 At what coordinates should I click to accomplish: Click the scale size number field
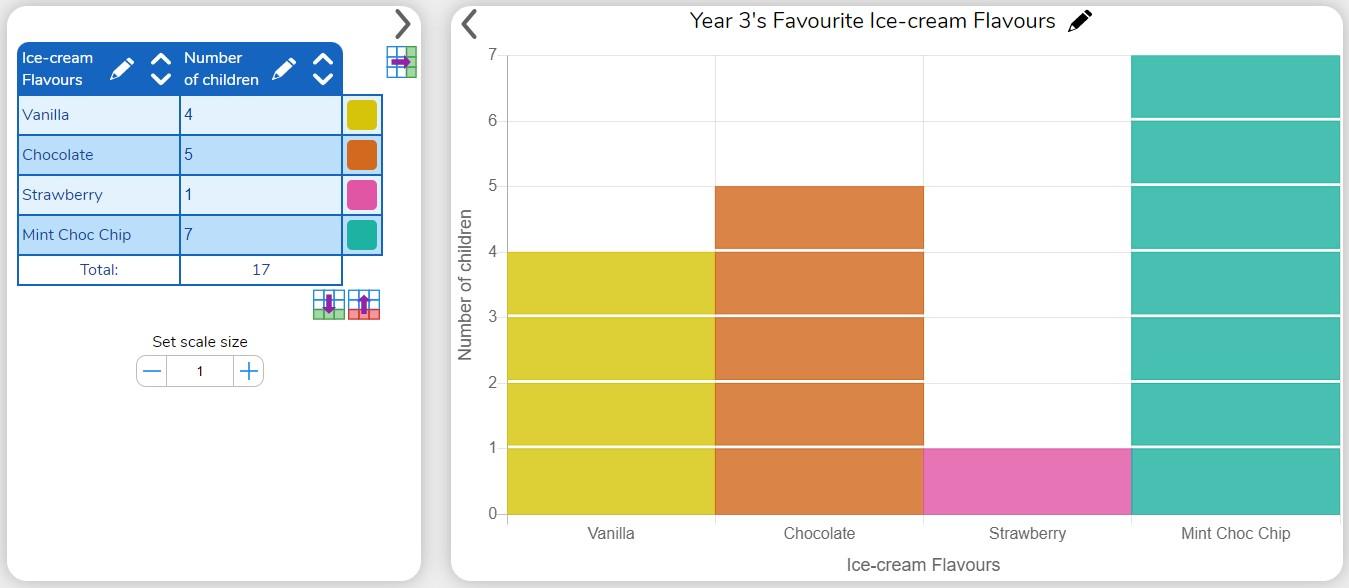tap(200, 371)
